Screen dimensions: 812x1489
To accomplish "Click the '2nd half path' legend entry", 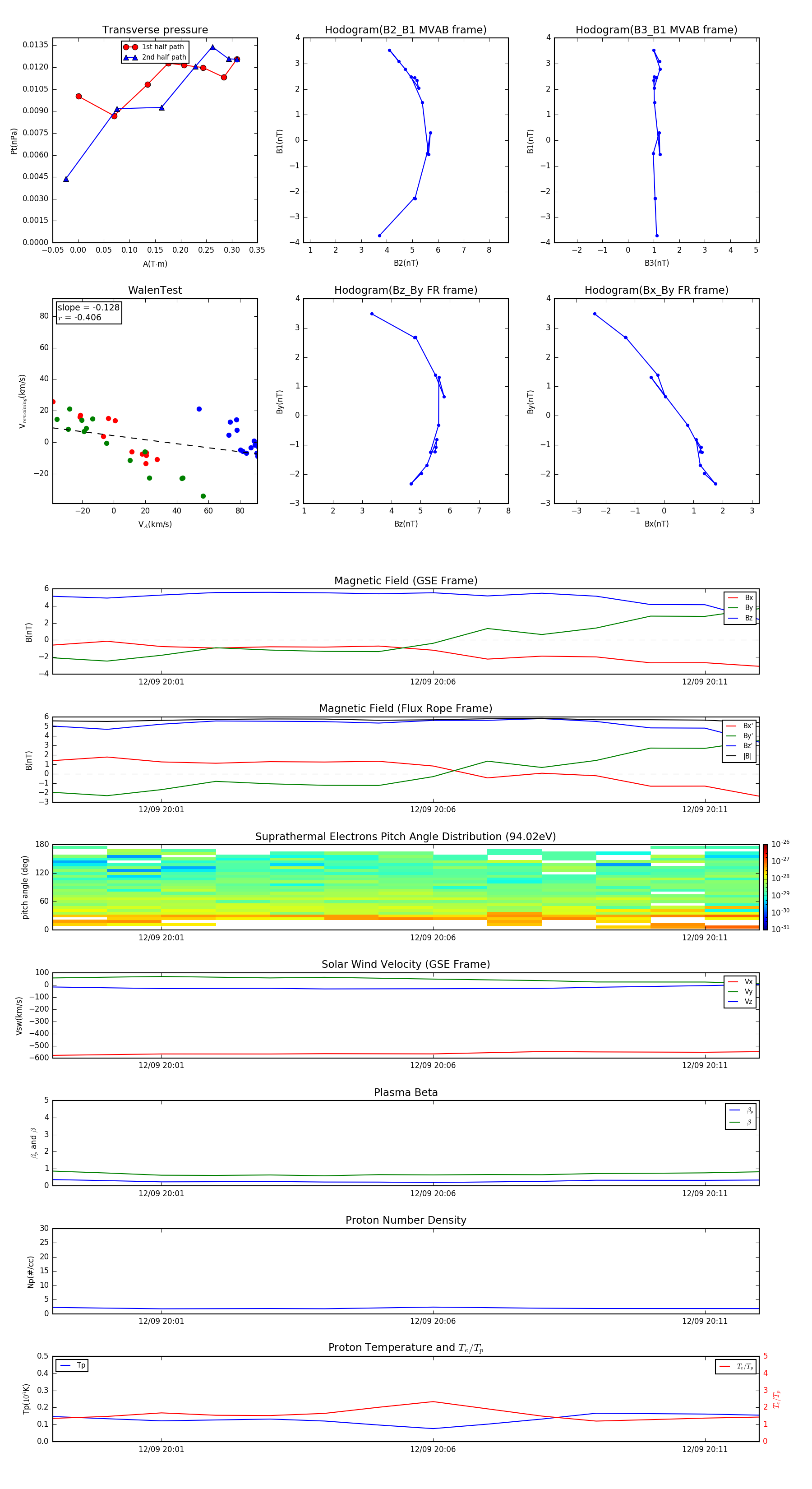I will [x=155, y=57].
